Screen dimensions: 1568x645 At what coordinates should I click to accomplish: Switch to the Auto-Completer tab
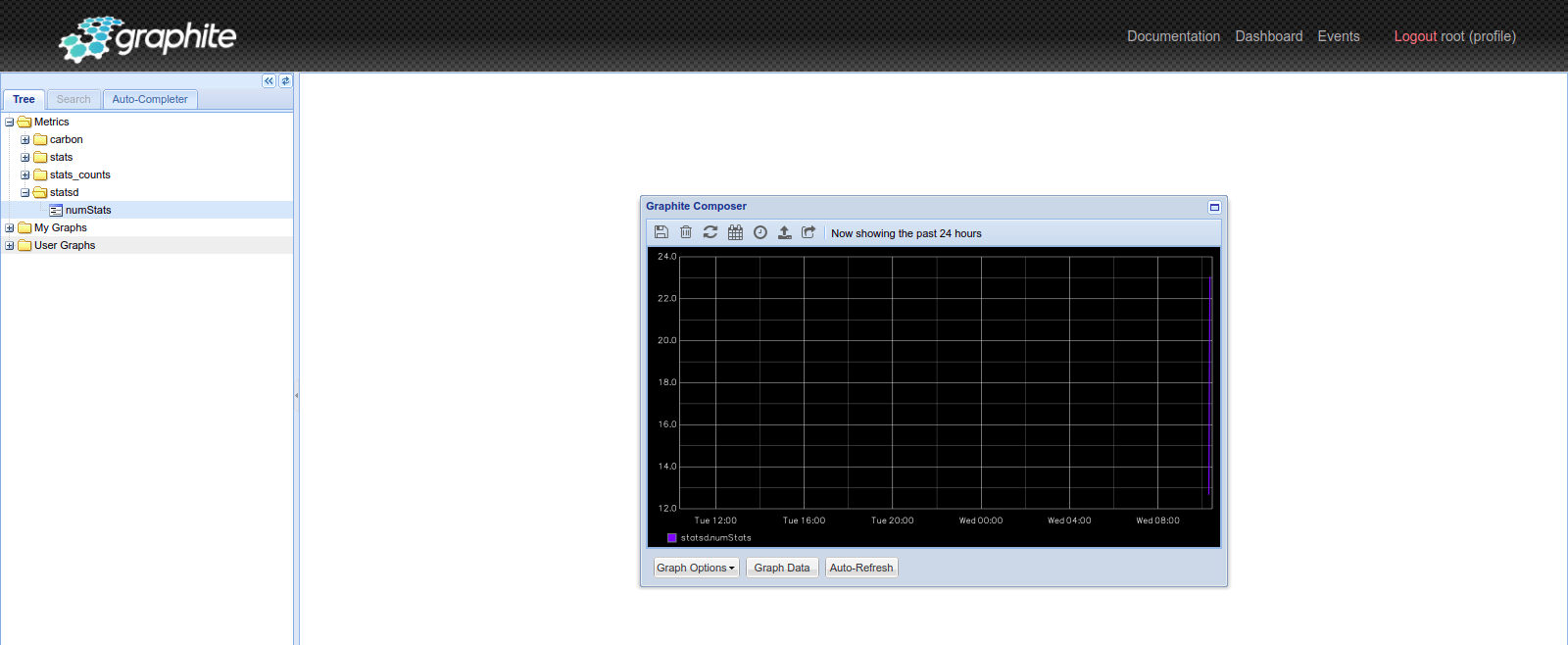[150, 99]
